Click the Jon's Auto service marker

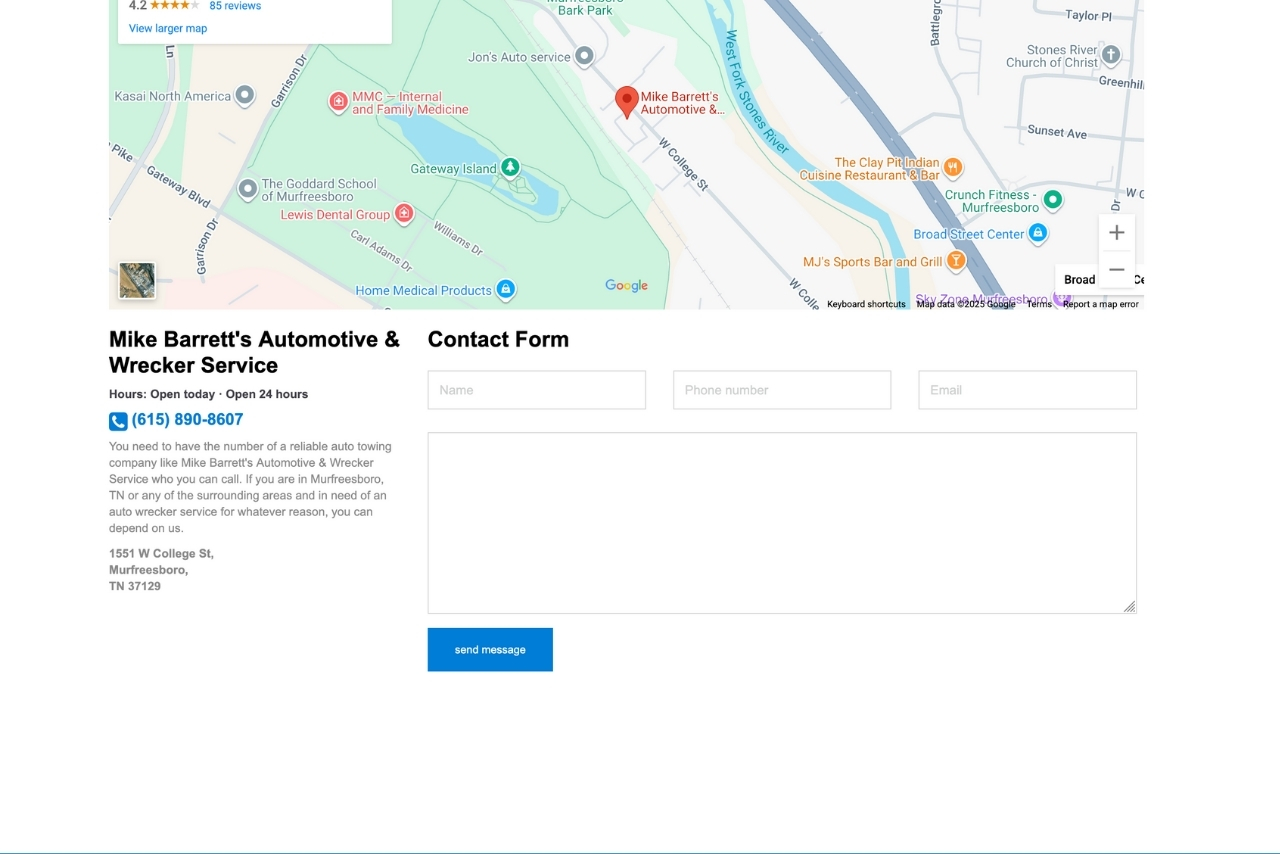tap(585, 56)
